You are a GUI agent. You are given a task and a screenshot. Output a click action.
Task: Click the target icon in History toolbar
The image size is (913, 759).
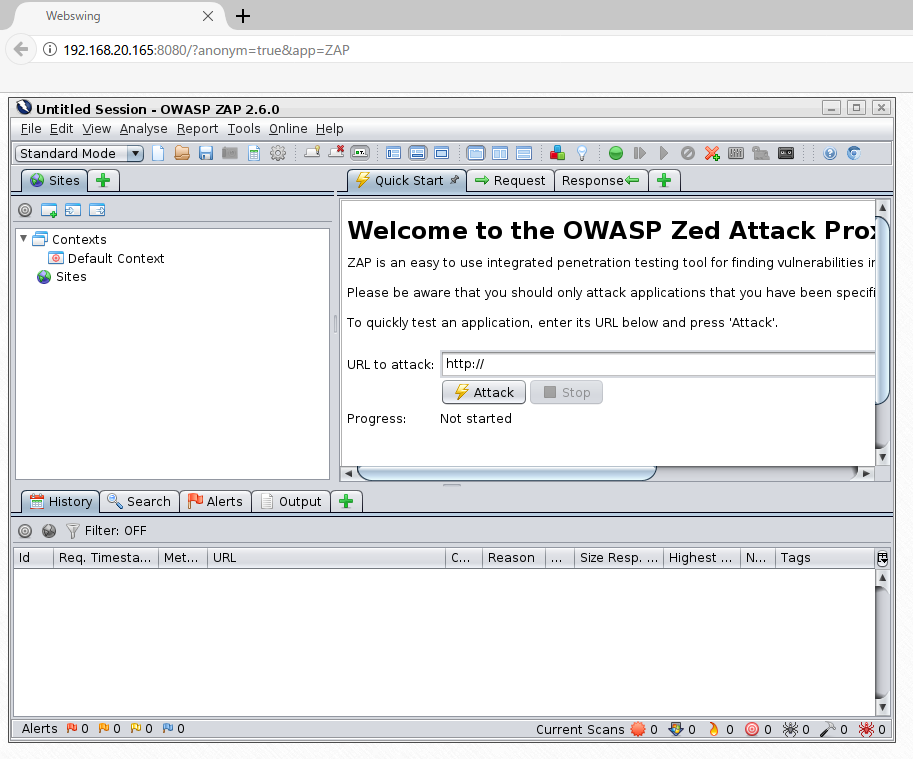(24, 530)
